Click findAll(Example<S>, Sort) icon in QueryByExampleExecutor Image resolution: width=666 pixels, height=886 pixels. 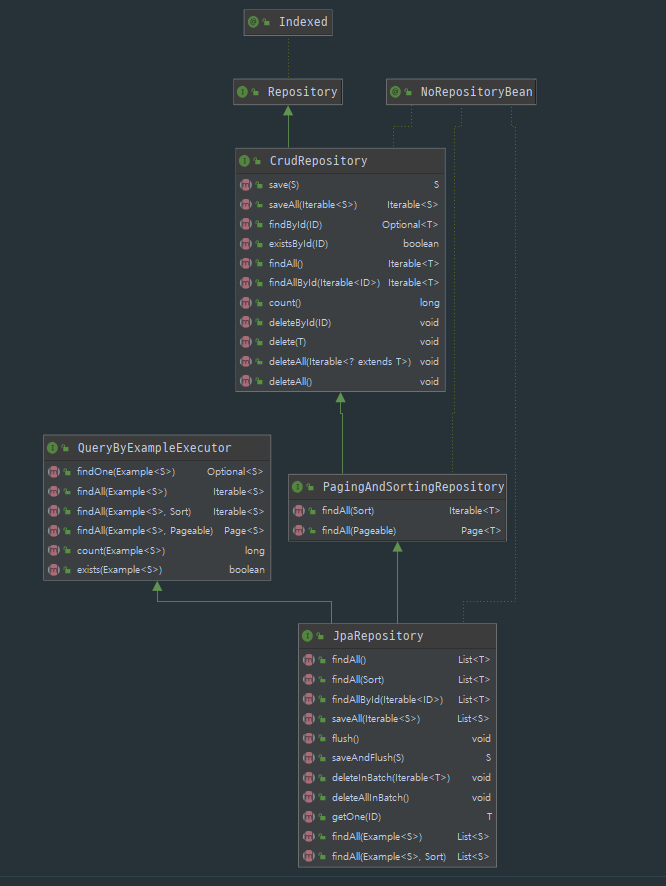pos(54,511)
